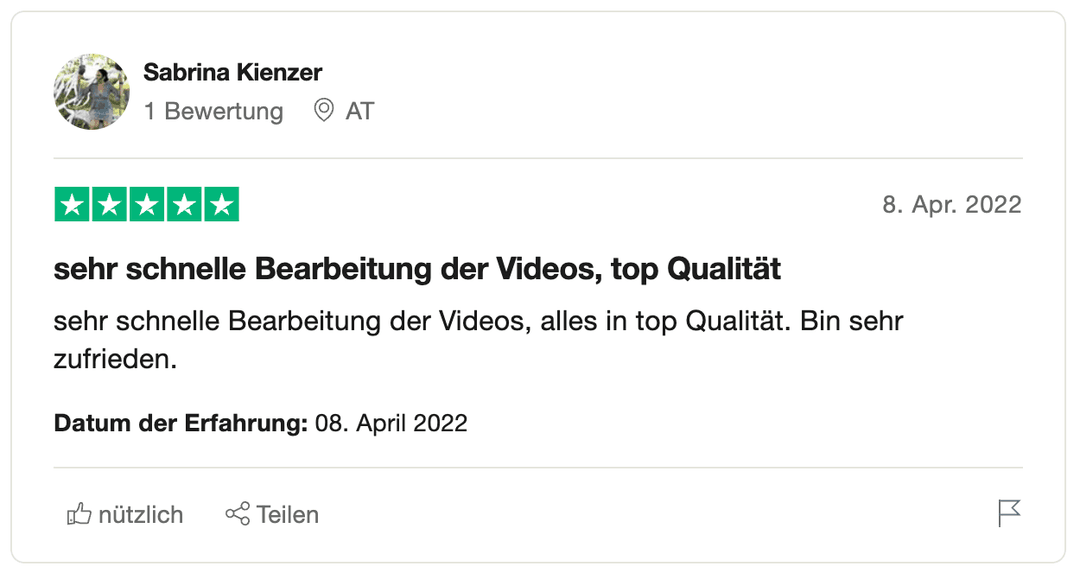Open Sabrina Kienzer's profile picture
Screen dimensions: 1080x574
[91, 91]
